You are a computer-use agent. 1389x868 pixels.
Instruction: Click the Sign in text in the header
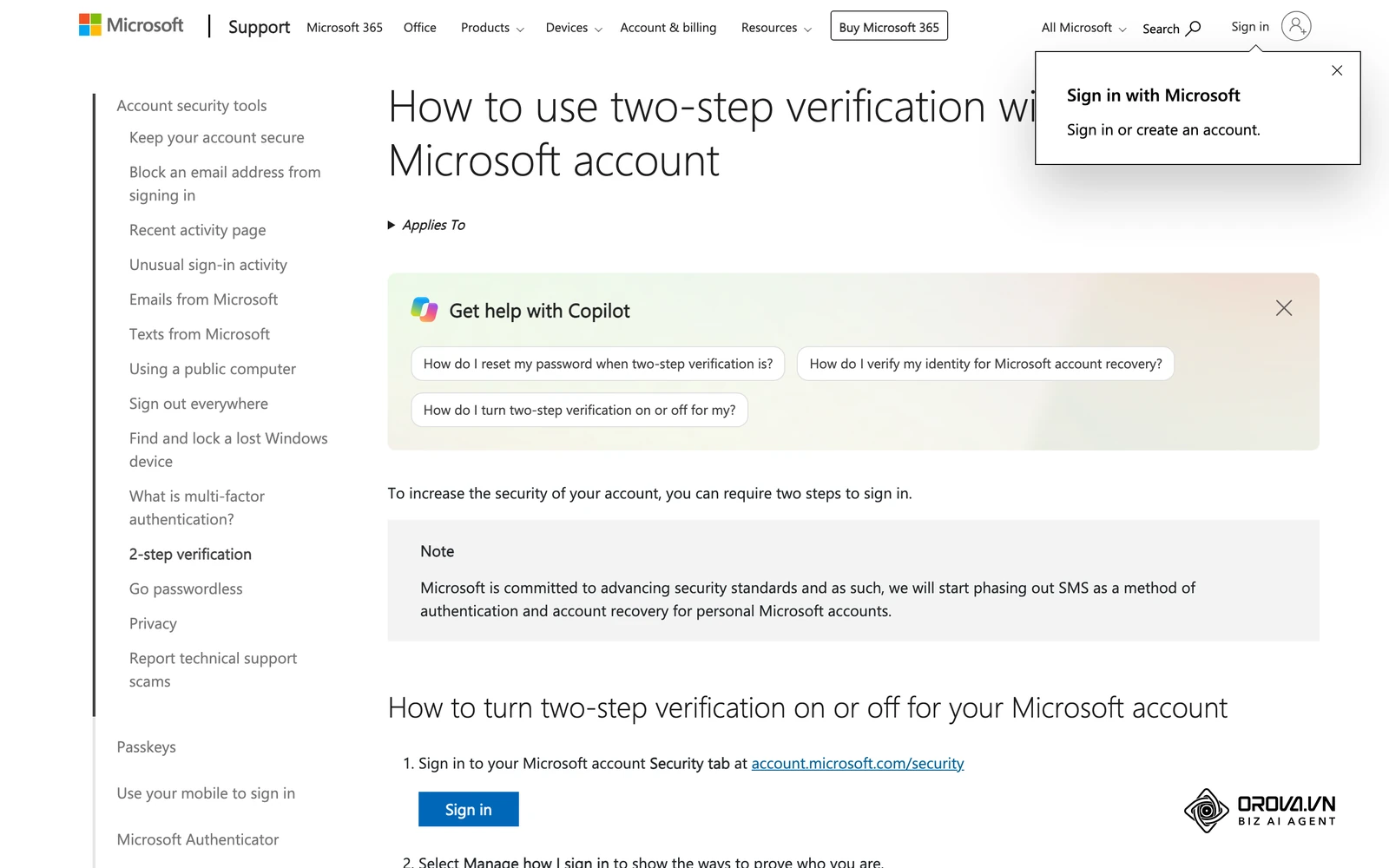pyautogui.click(x=1250, y=27)
